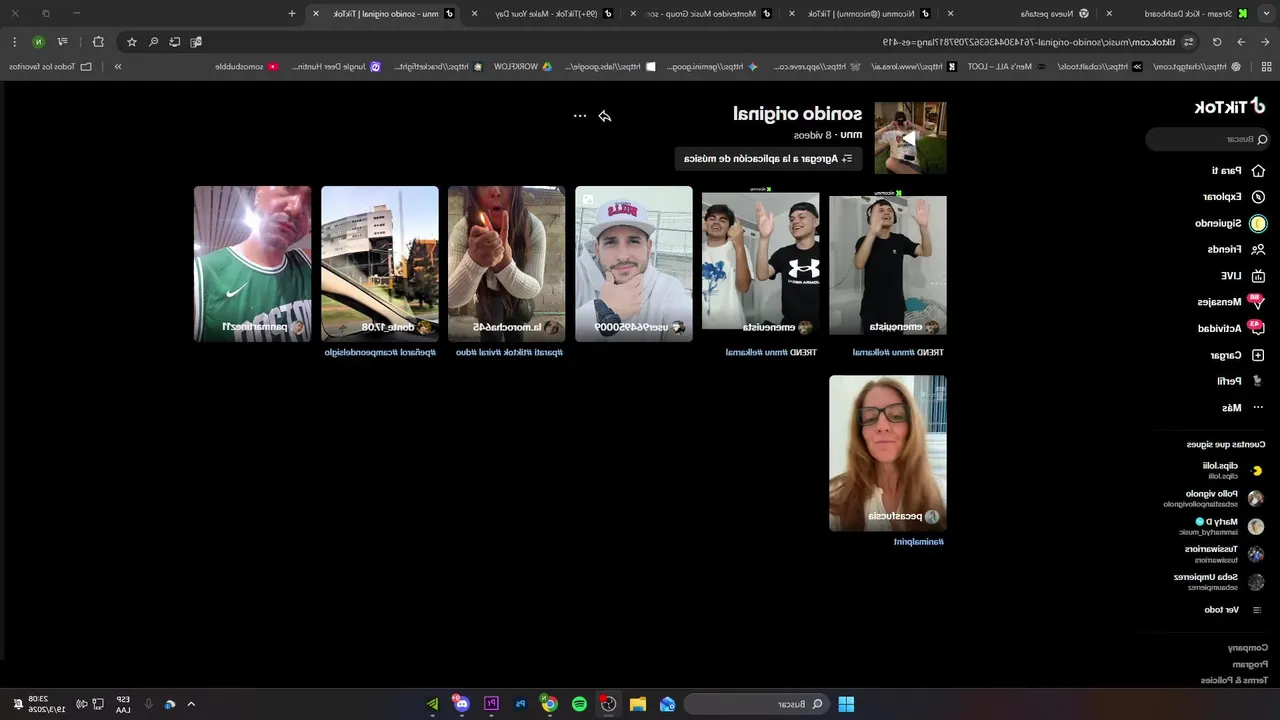Open the LIVE section
The width and height of the screenshot is (1280, 720).
pos(1242,276)
